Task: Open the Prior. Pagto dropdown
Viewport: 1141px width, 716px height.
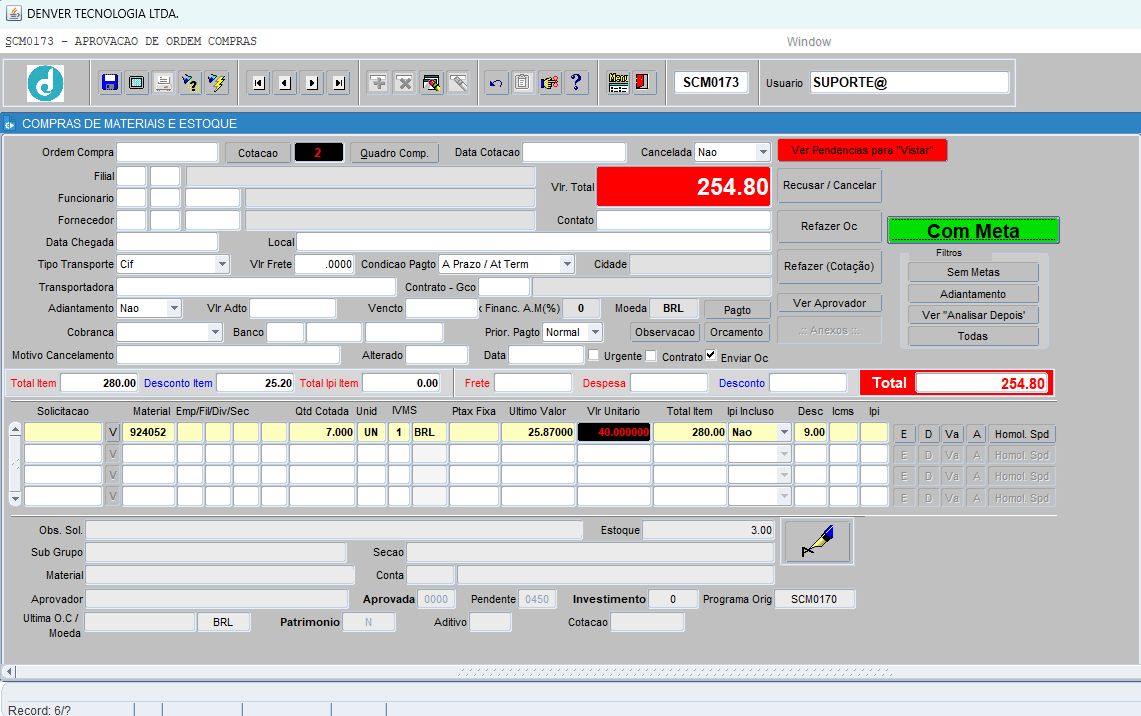Action: [x=595, y=332]
